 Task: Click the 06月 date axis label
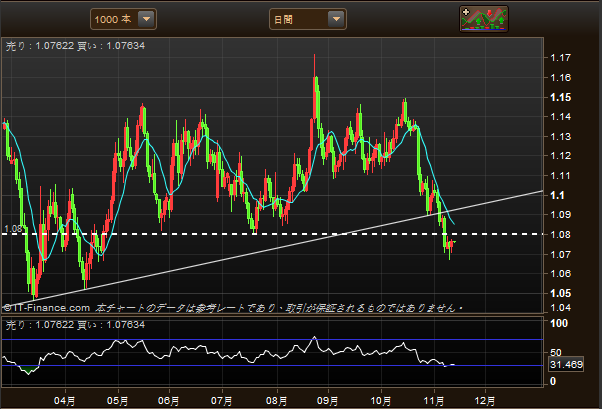tap(169, 401)
